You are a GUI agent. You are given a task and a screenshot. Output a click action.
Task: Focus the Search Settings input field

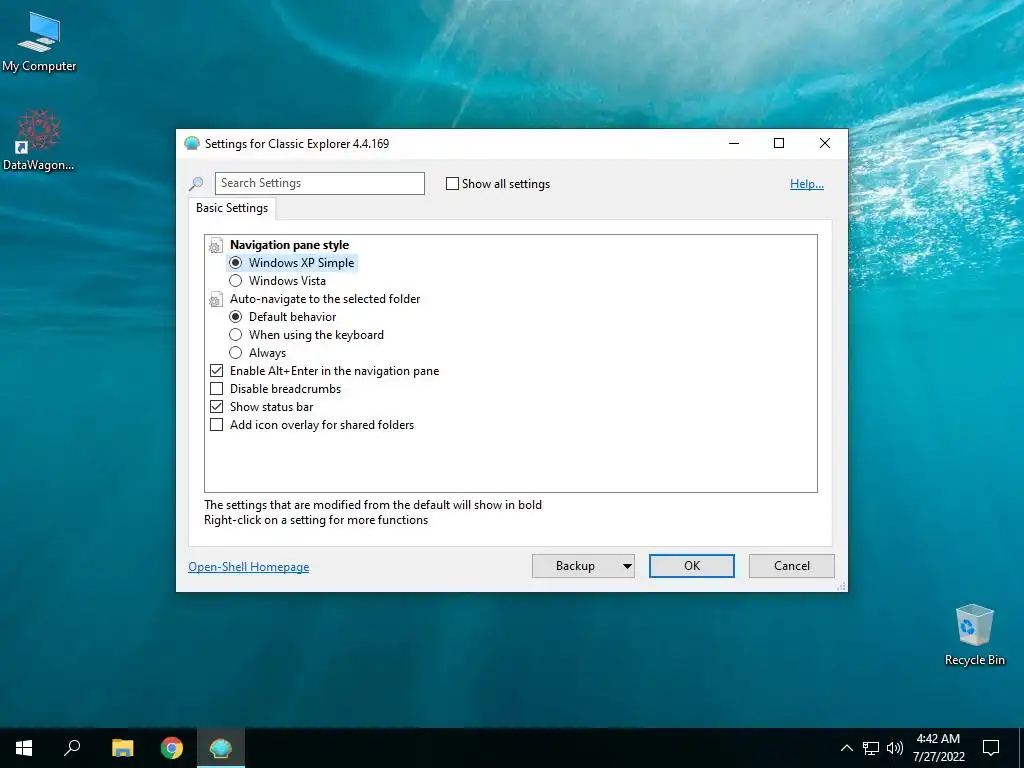(x=319, y=184)
